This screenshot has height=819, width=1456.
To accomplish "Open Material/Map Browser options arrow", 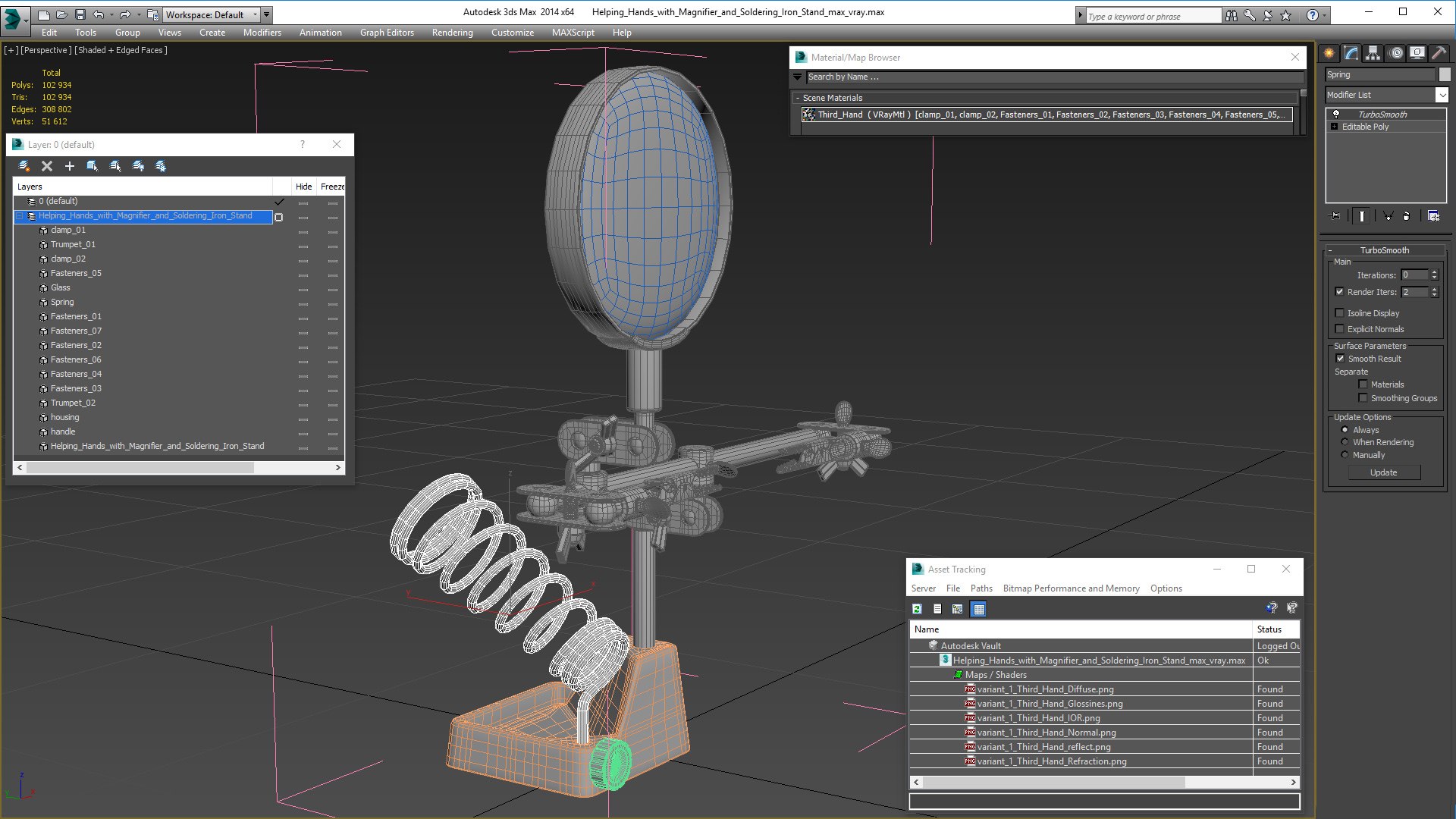I will click(x=797, y=77).
